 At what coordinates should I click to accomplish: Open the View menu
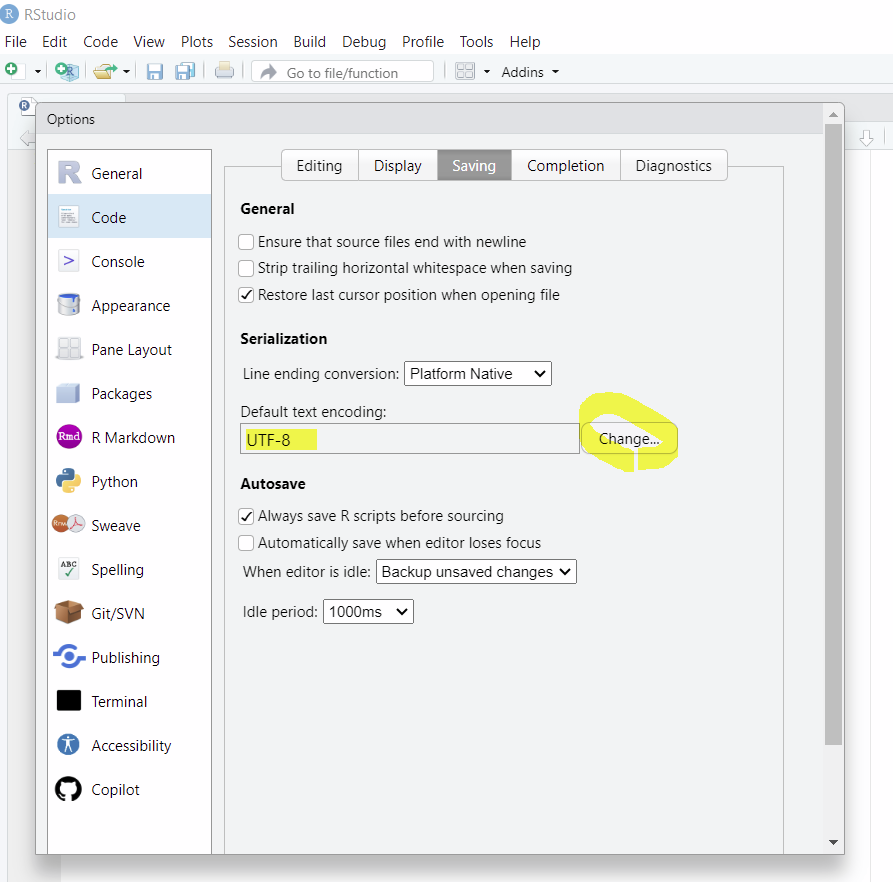point(149,42)
